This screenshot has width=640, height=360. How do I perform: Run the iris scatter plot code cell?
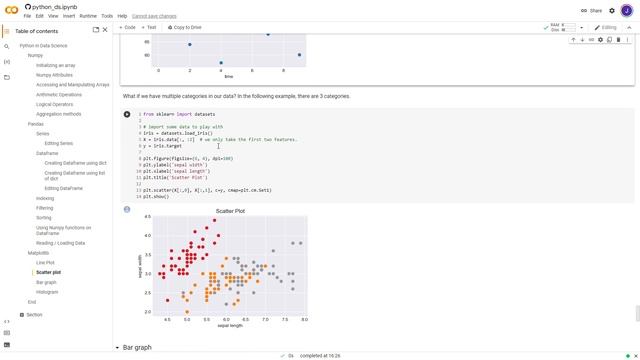127,114
